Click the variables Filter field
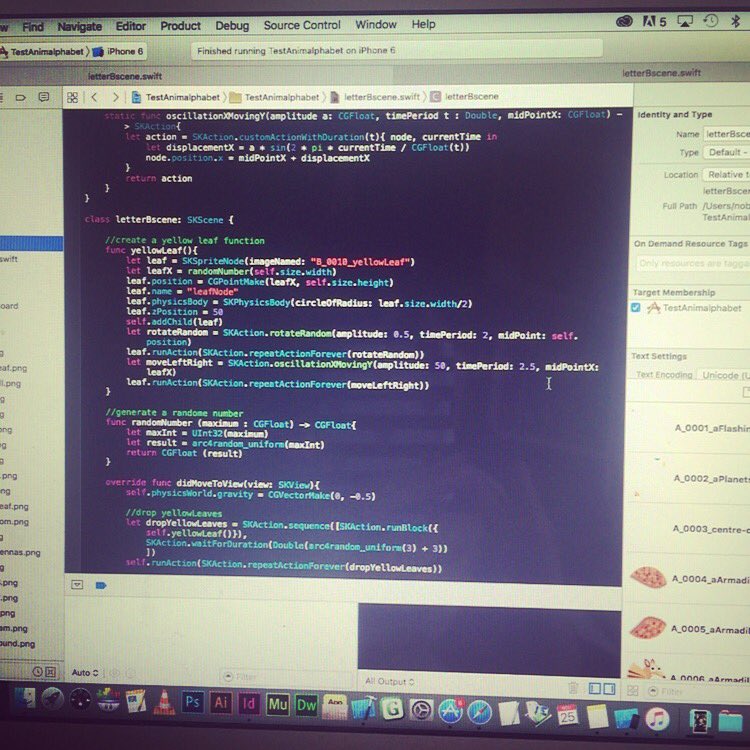Viewport: 750px width, 750px height. pyautogui.click(x=287, y=676)
